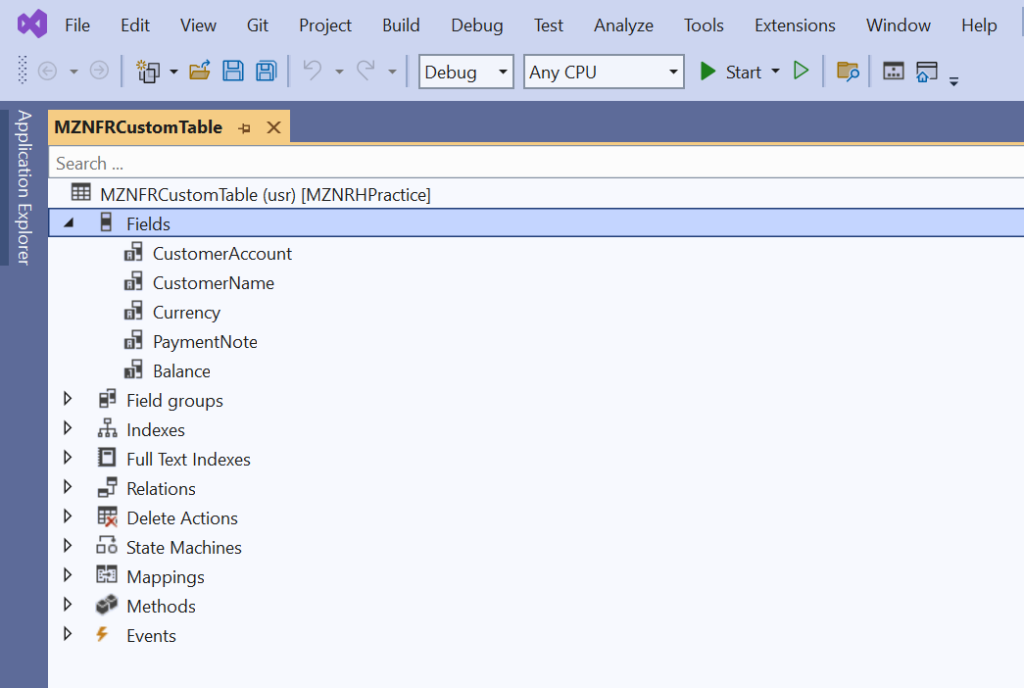Expand the Delete Actions node
1024x688 pixels.
pyautogui.click(x=67, y=516)
